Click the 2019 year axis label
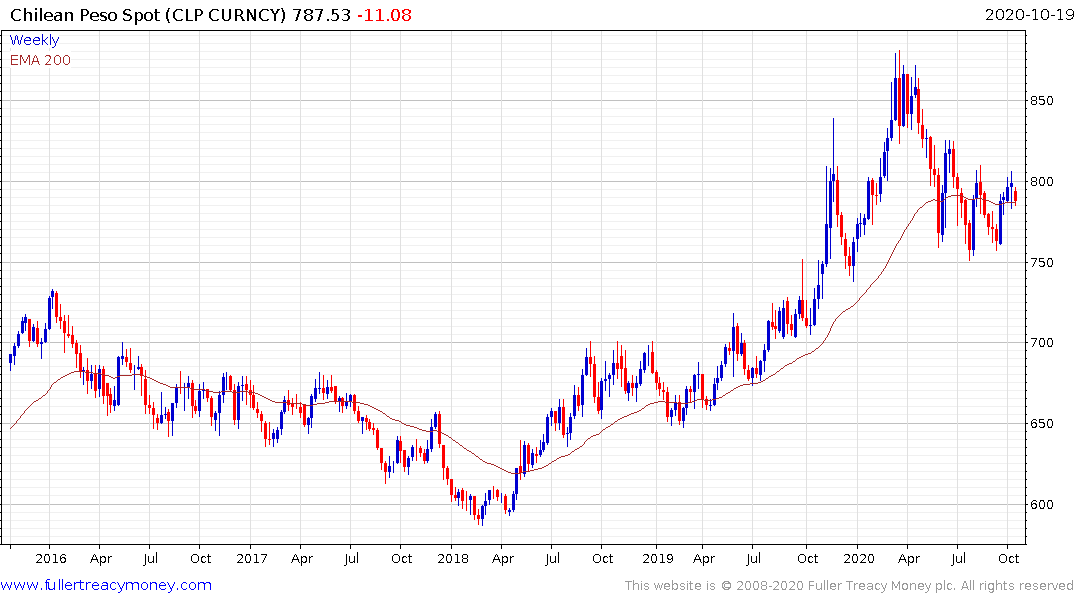The image size is (1075, 600). tap(657, 558)
